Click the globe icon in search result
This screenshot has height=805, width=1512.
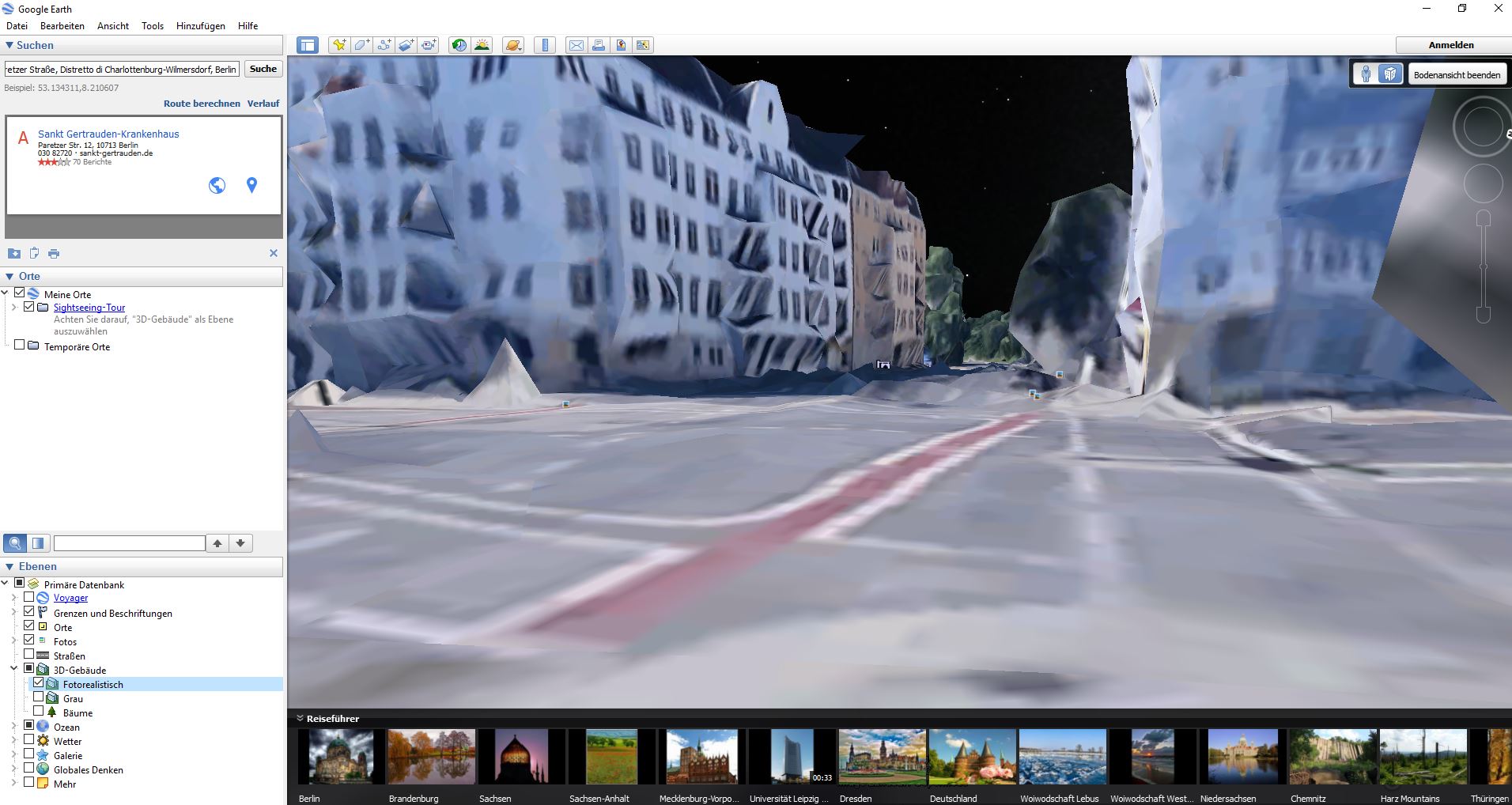click(217, 185)
